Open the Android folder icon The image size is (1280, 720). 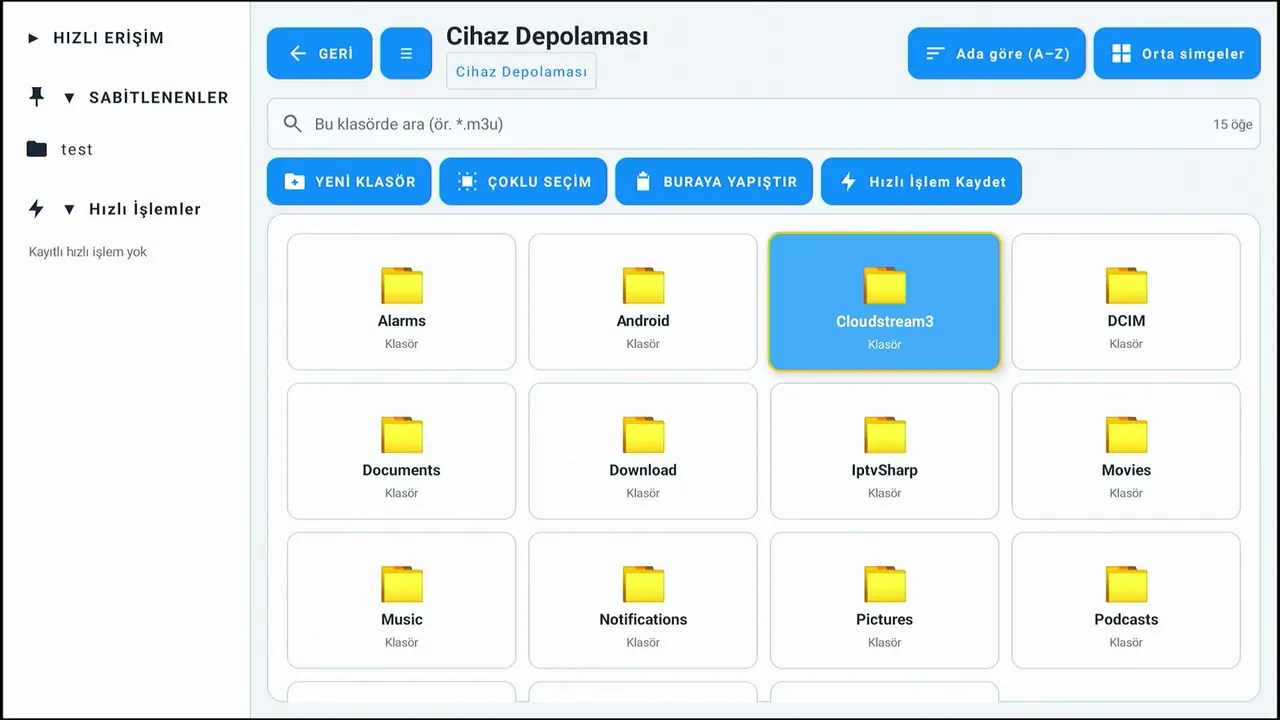point(643,286)
